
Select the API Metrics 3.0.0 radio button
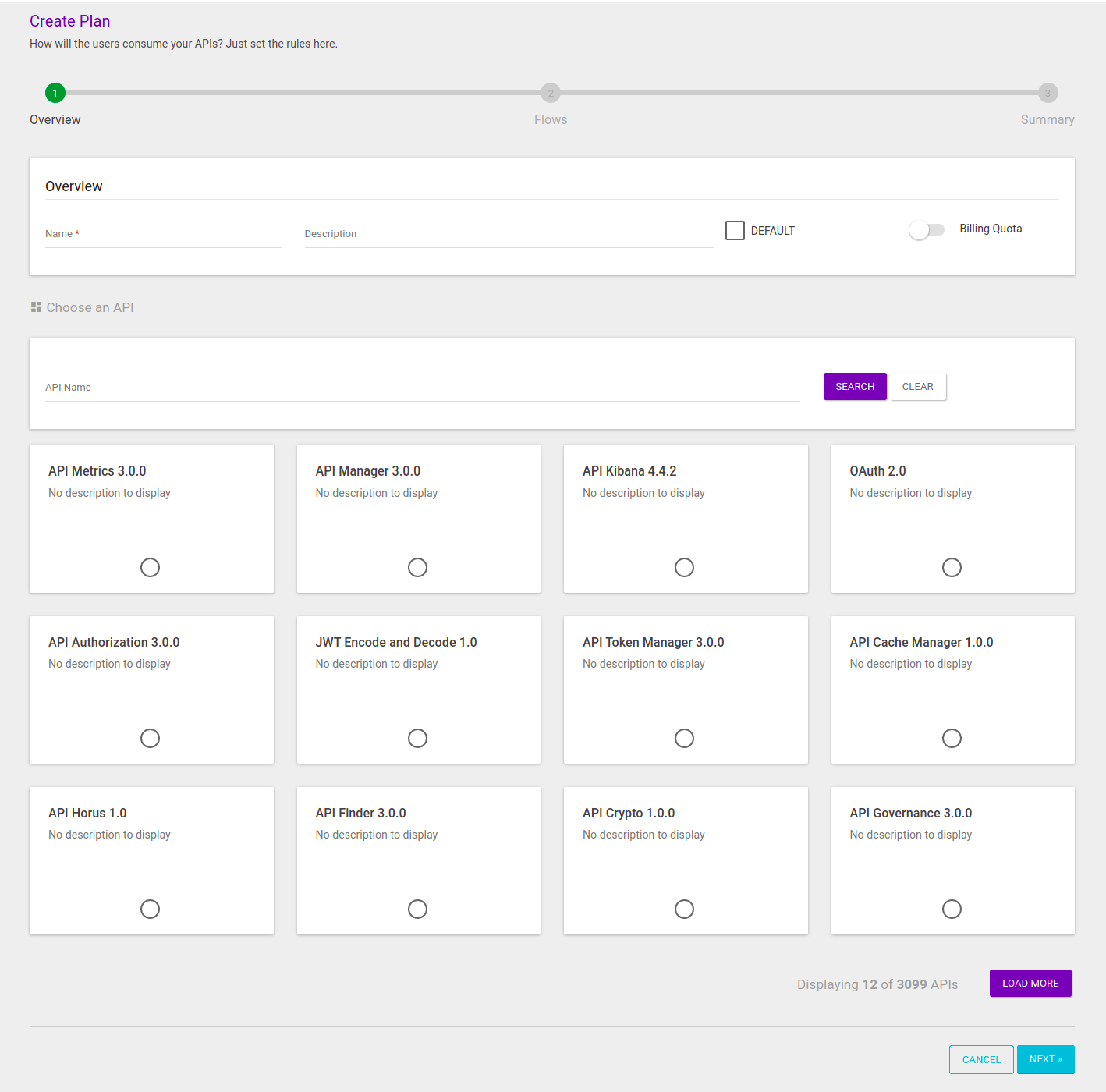pos(150,567)
